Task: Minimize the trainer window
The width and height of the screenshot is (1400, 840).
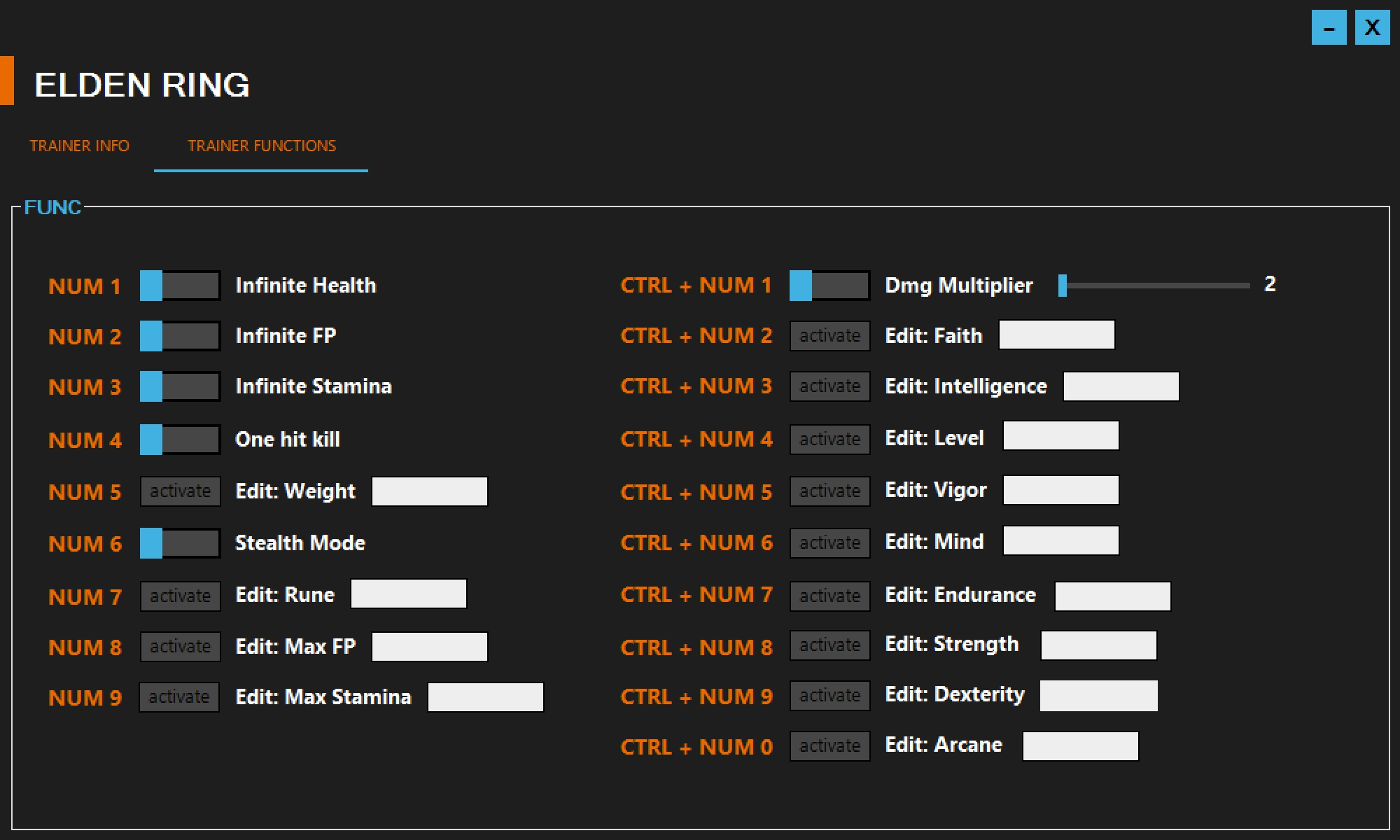Action: 1329,27
